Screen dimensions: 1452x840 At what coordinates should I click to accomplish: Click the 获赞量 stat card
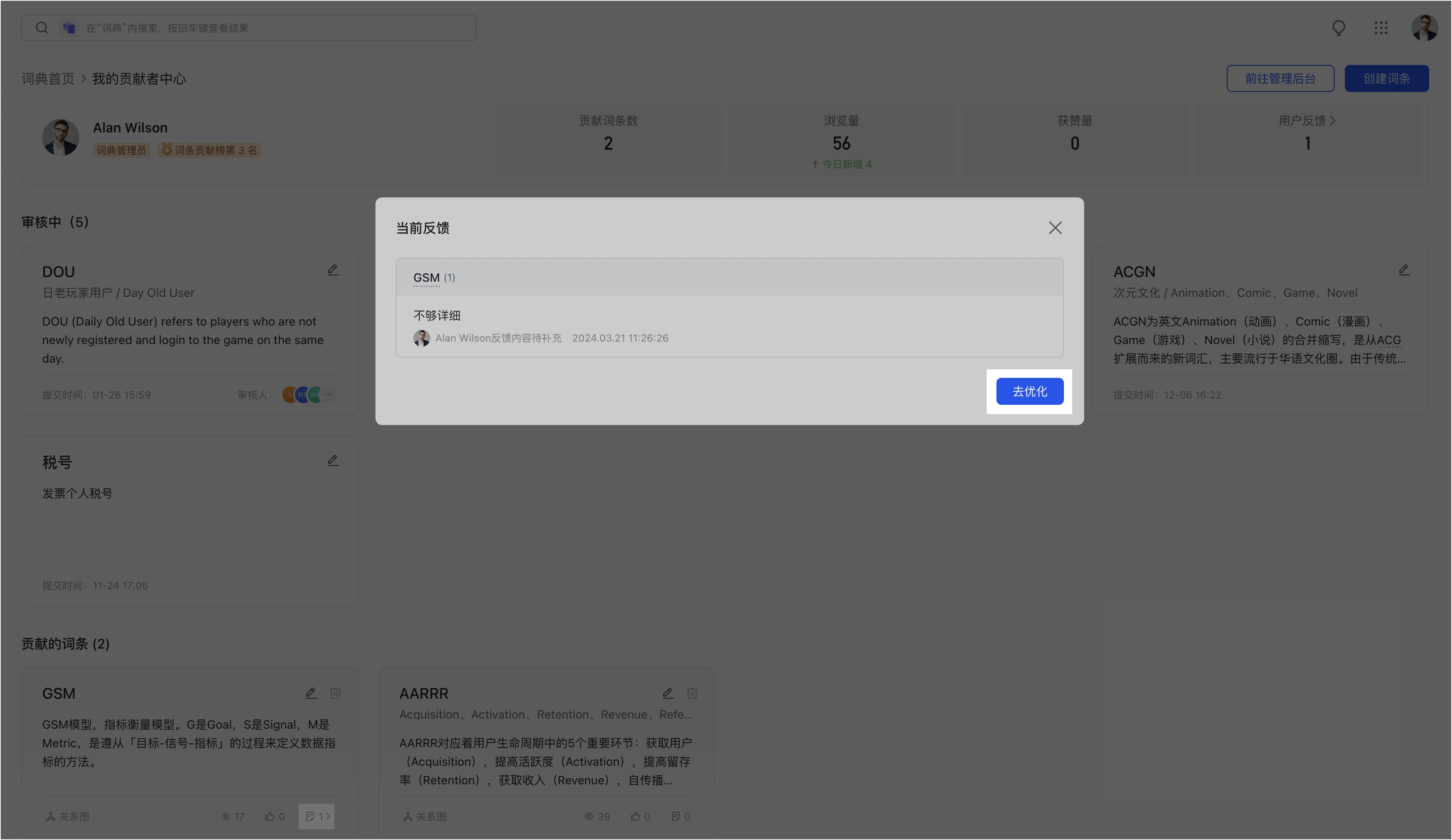pos(1074,141)
